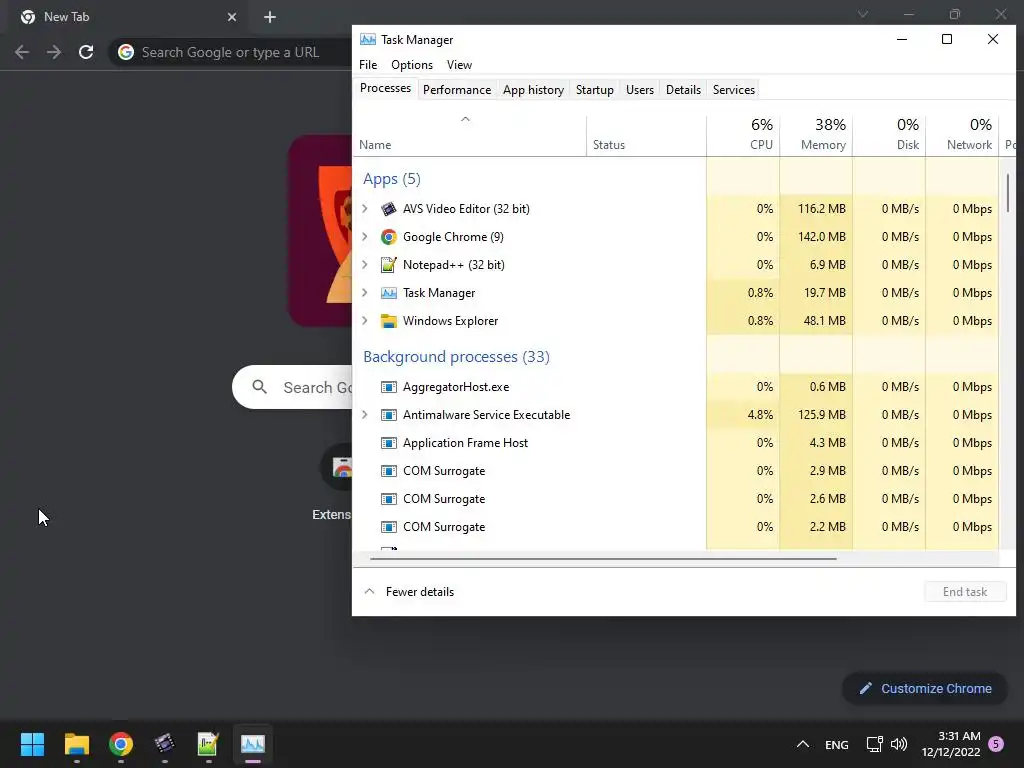Open the clock showing 3:31 AM
1024x768 pixels.
[951, 744]
